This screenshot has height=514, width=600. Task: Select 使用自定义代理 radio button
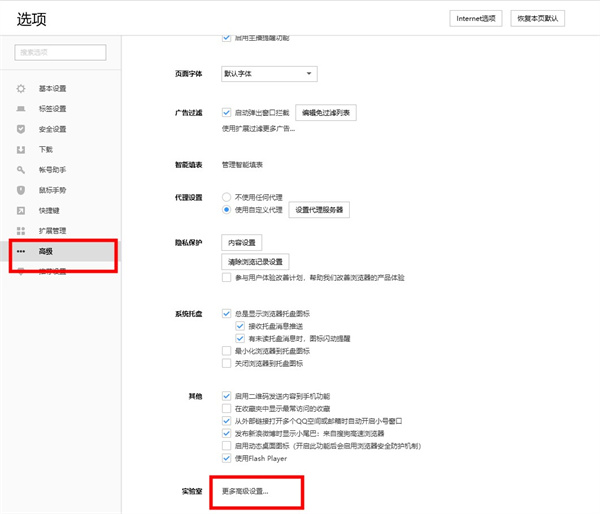point(226,210)
